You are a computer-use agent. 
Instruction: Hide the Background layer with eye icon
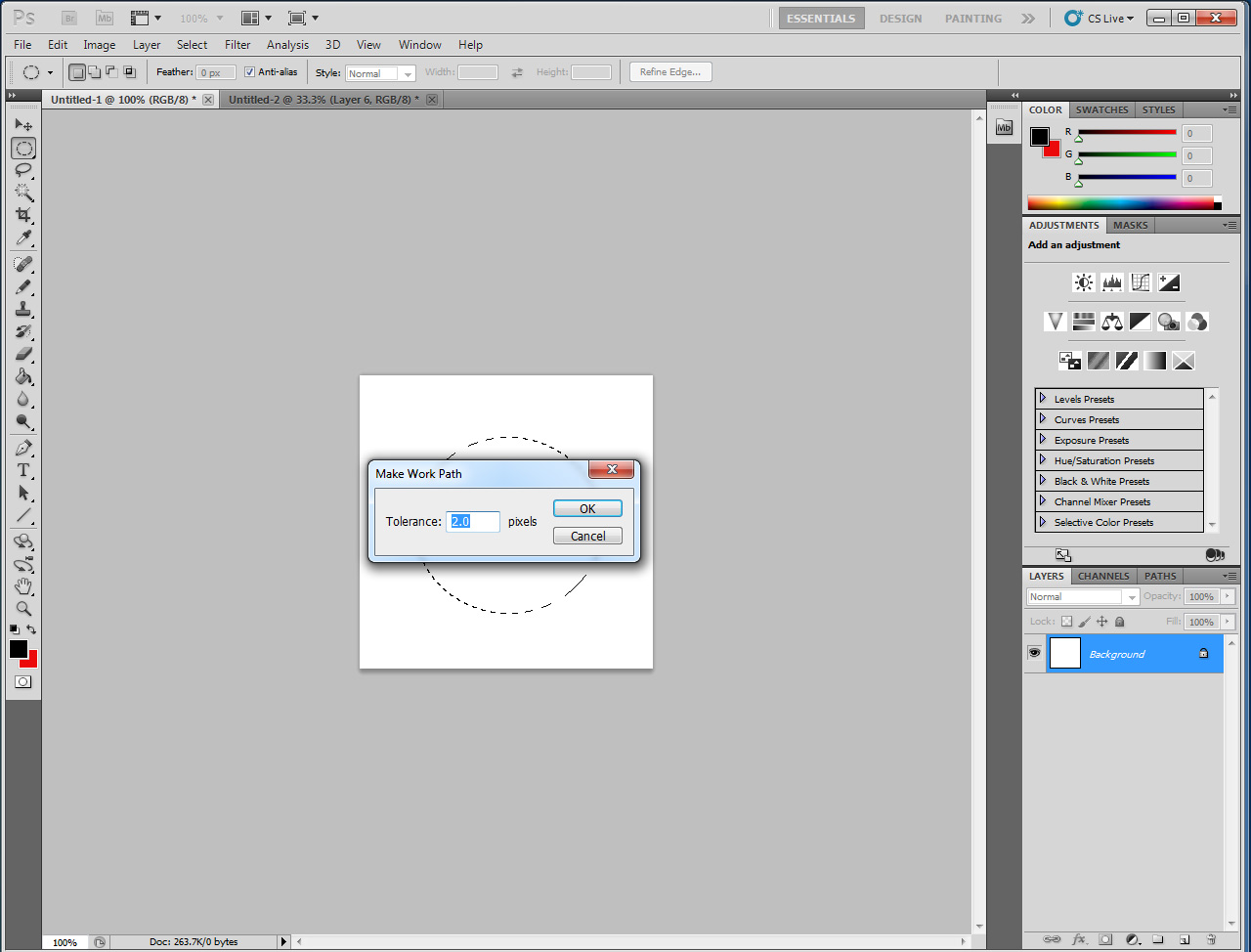pos(1035,653)
